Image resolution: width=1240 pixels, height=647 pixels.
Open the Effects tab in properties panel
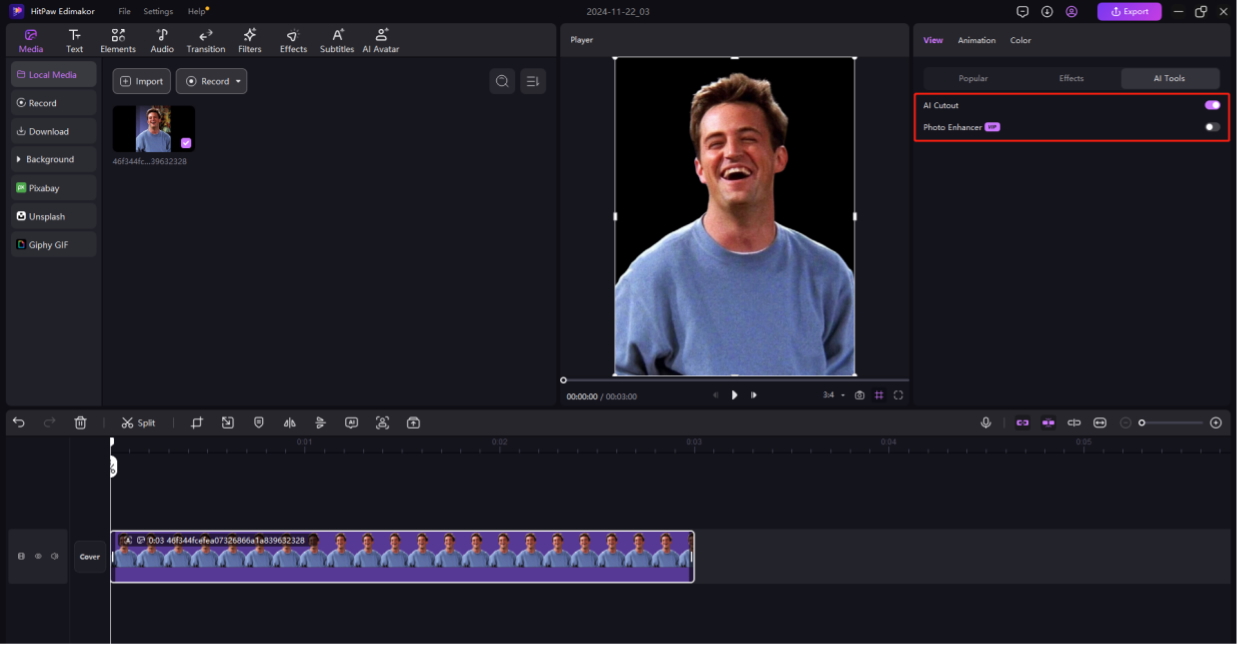[1071, 79]
